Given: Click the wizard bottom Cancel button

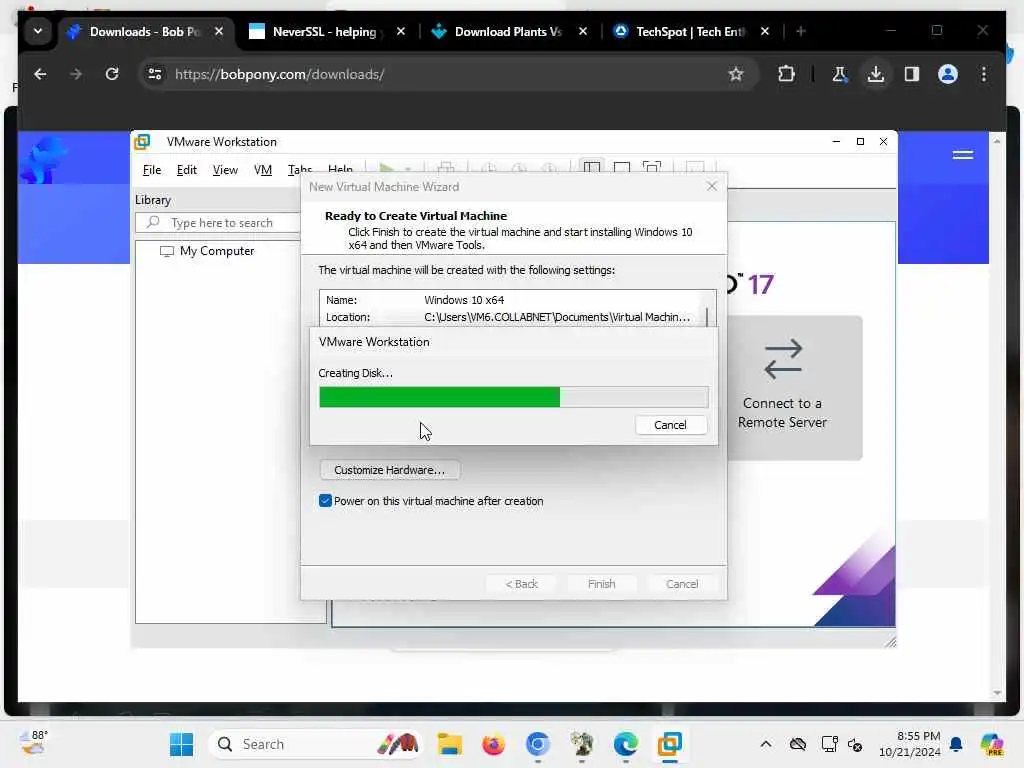Looking at the screenshot, I should [682, 584].
